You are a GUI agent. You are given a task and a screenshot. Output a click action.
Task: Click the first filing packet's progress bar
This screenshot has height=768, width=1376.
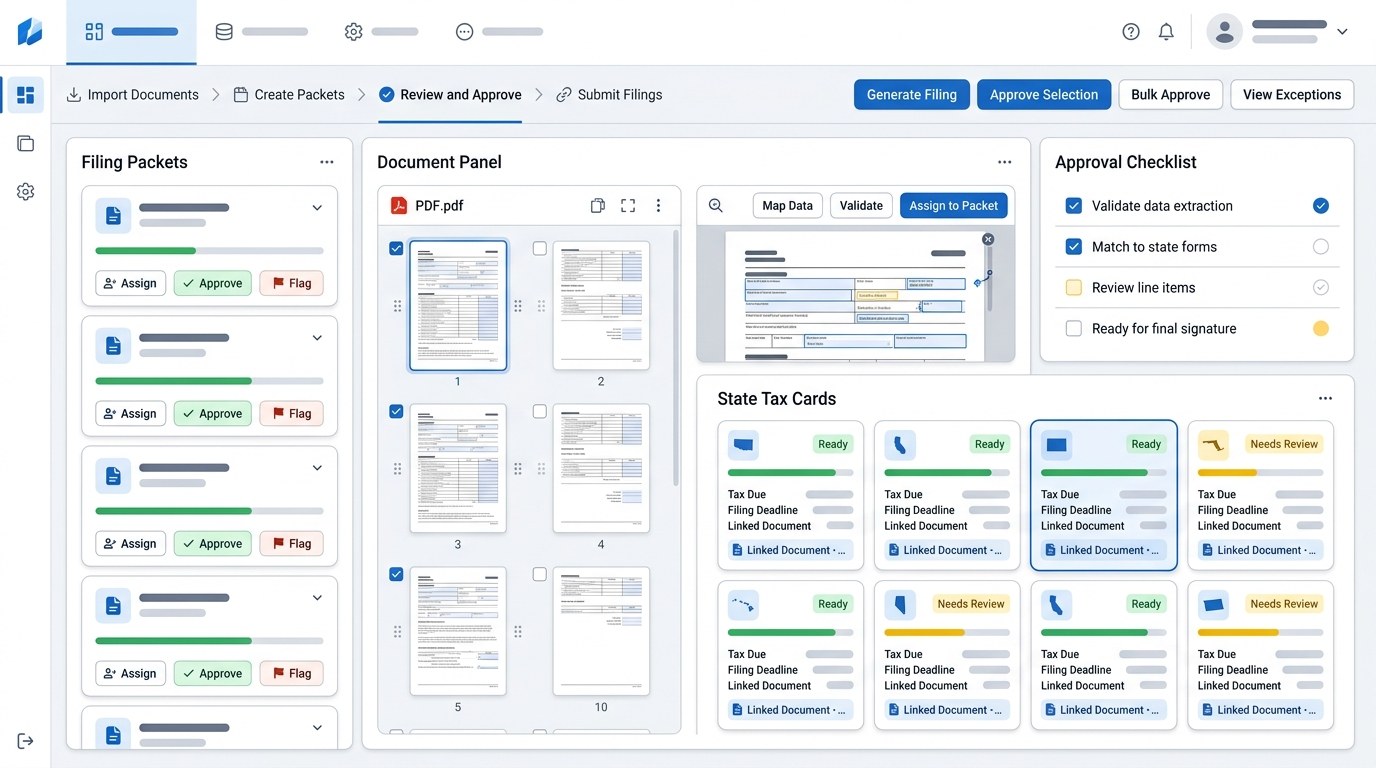tap(209, 251)
